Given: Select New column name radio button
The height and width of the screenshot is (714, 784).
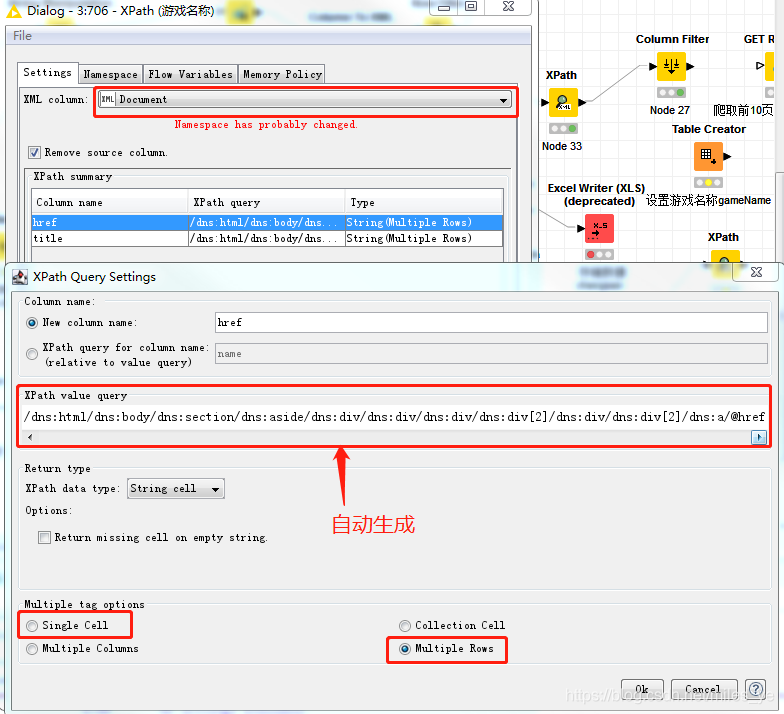Looking at the screenshot, I should (32, 323).
